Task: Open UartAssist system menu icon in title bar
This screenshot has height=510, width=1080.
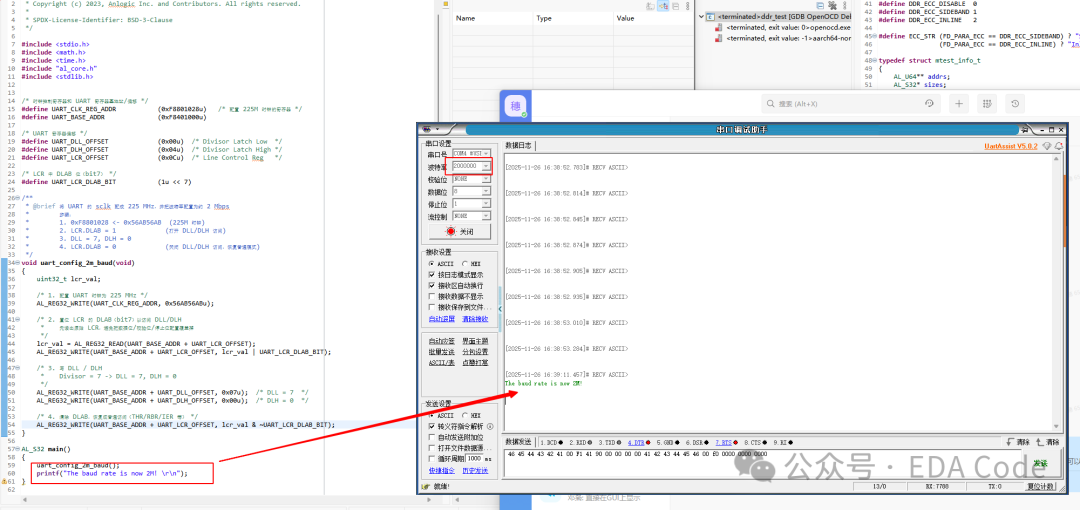Action: pyautogui.click(x=428, y=129)
